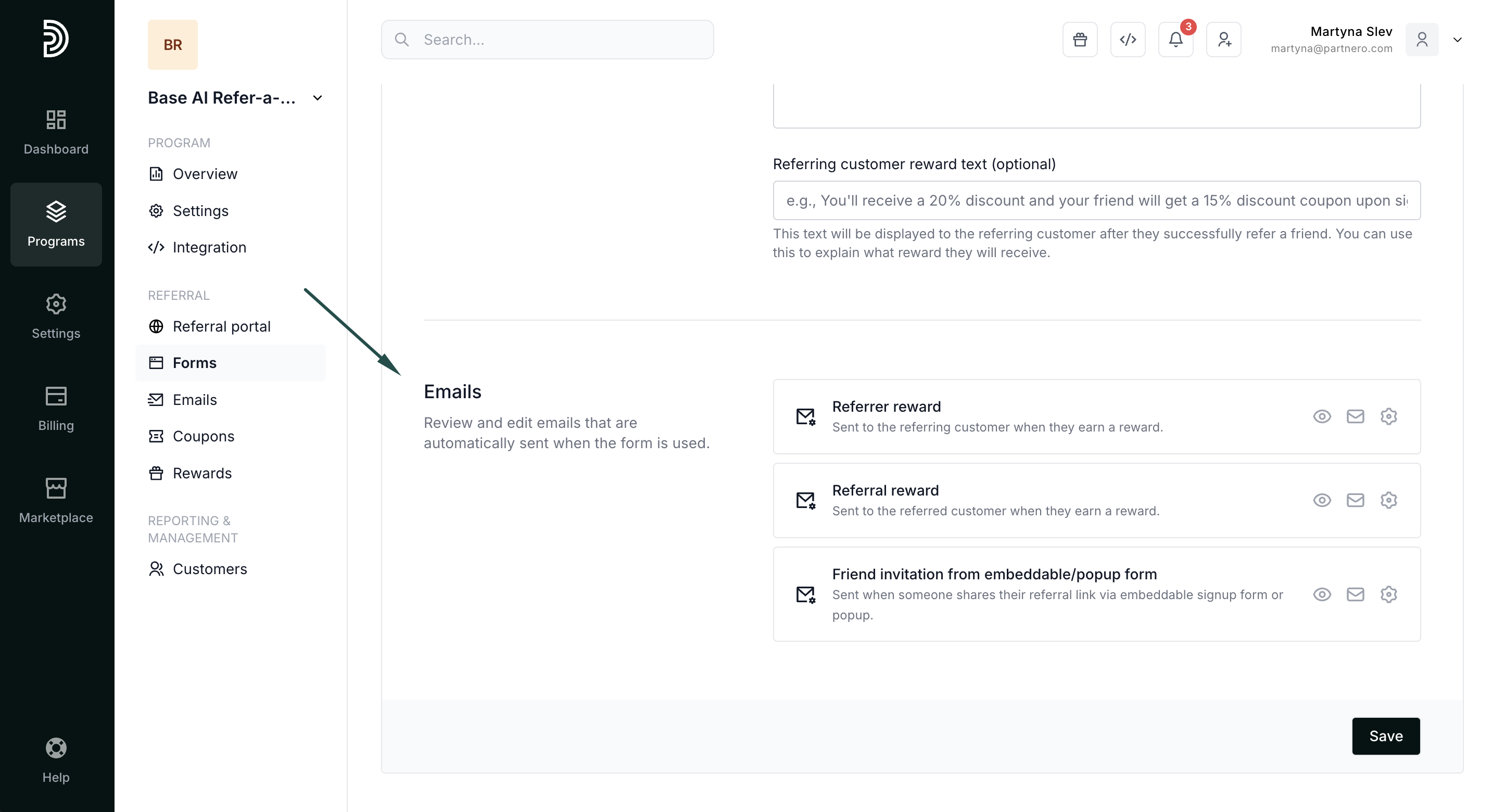Image resolution: width=1493 pixels, height=812 pixels.
Task: Preview Referral reward email with eye icon
Action: pyautogui.click(x=1321, y=500)
